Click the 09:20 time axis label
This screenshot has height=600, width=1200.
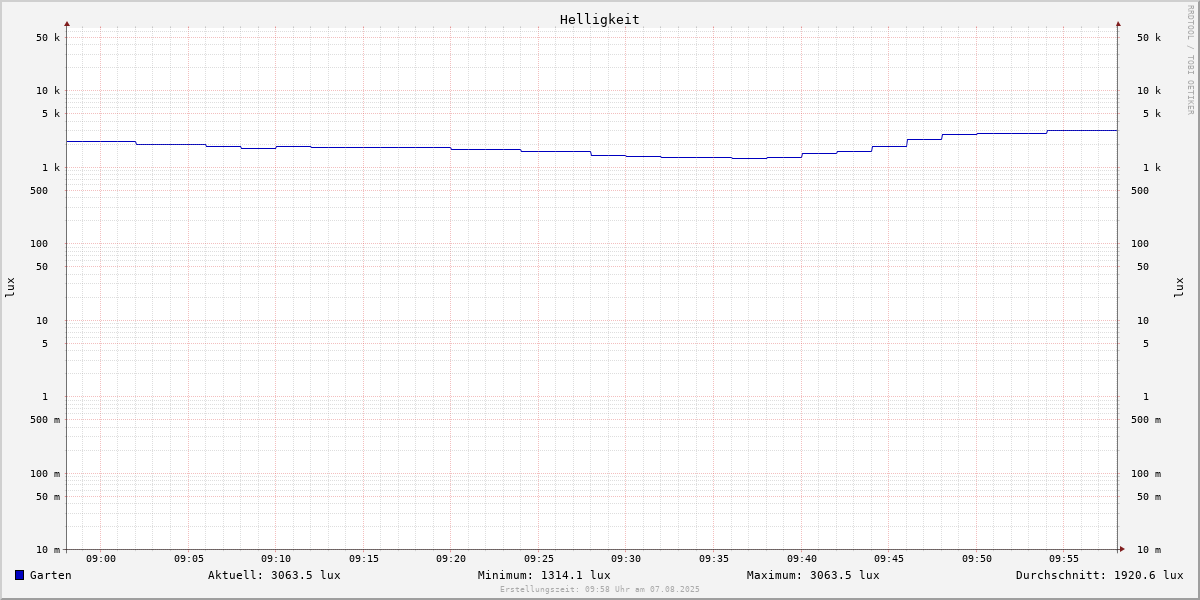coord(451,559)
